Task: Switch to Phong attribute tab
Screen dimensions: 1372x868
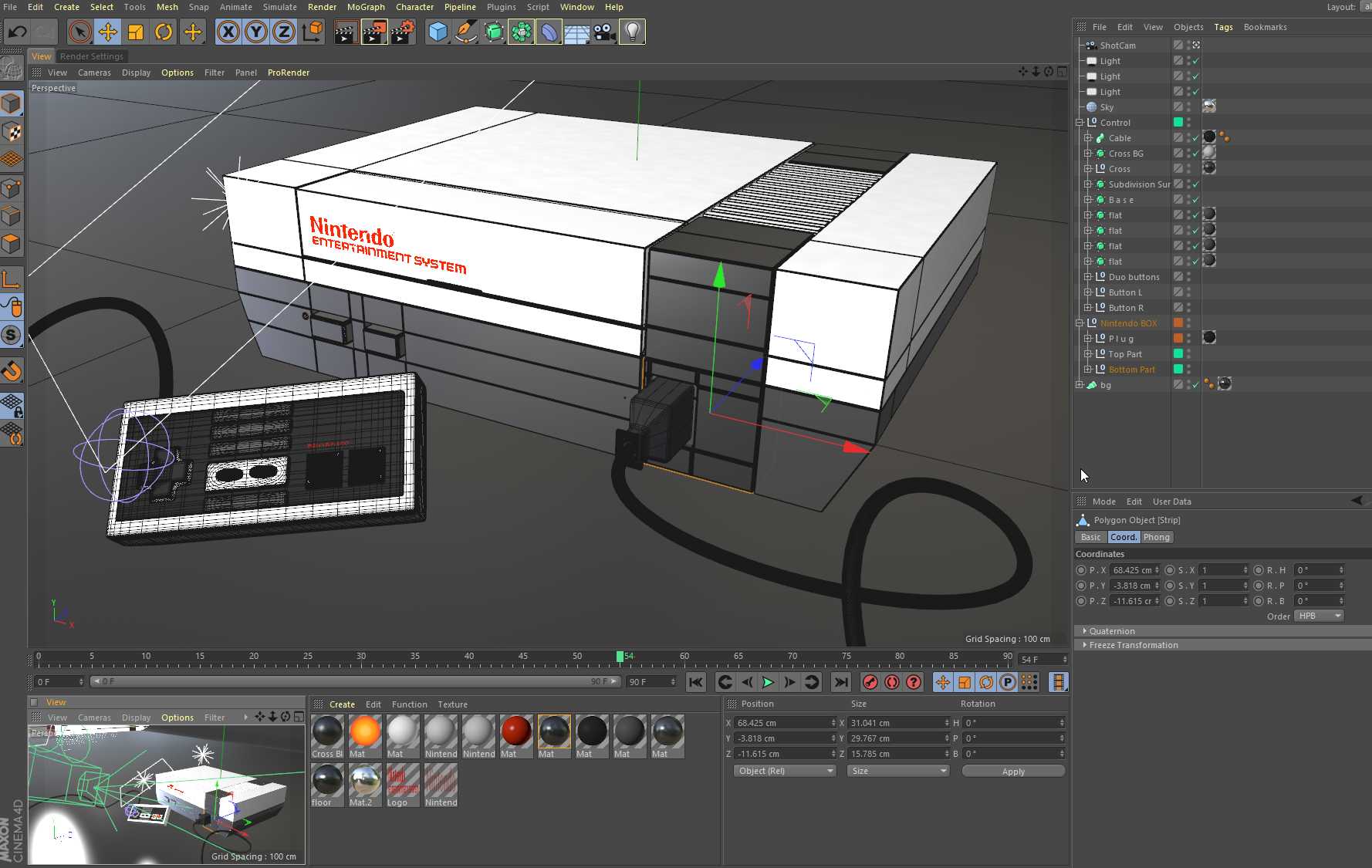Action: click(1156, 537)
